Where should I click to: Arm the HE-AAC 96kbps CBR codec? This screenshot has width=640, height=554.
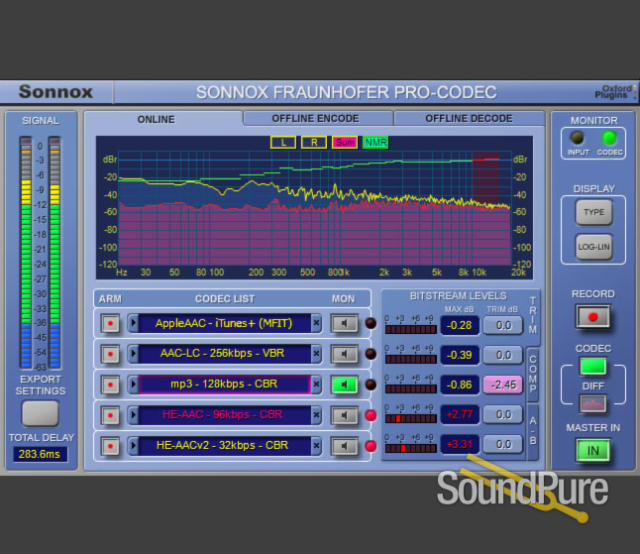click(110, 415)
